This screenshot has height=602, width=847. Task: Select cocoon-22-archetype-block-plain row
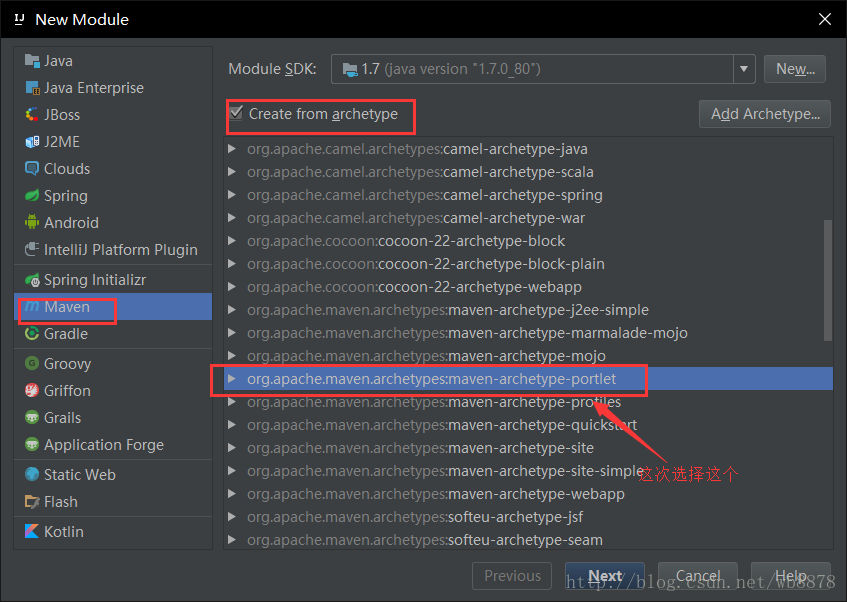tap(528, 264)
